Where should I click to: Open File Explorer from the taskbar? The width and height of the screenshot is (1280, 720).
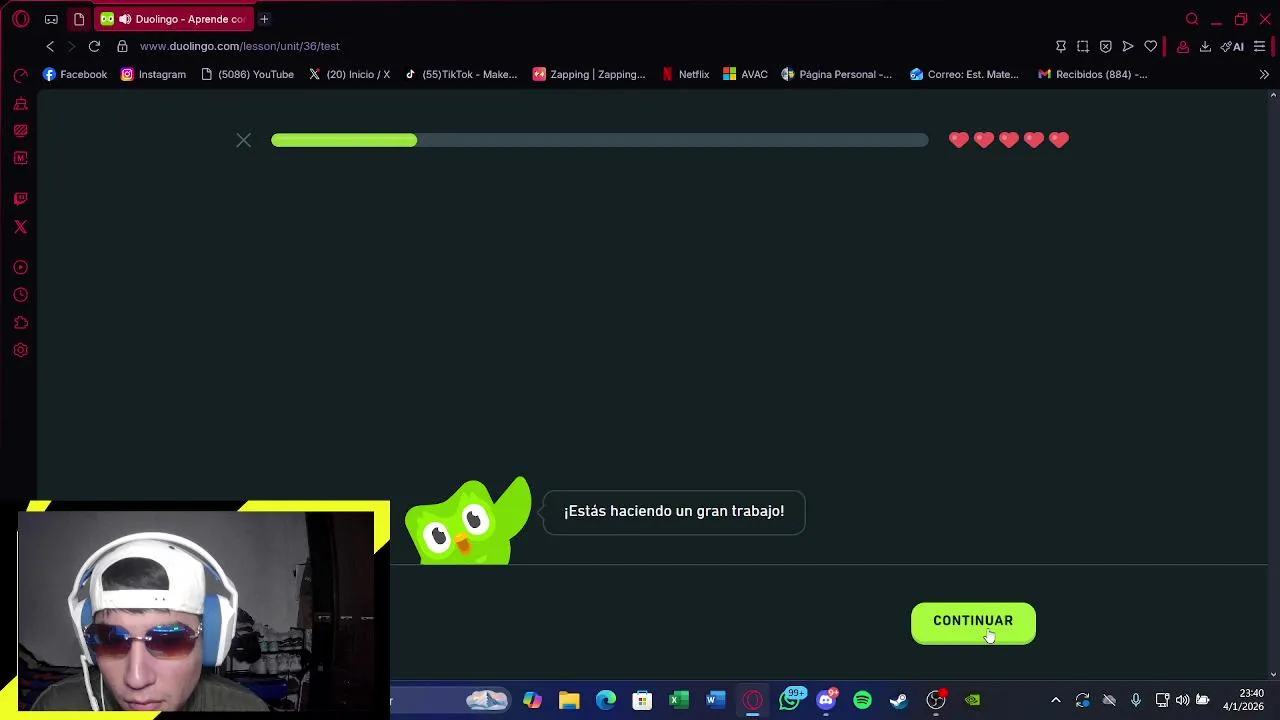[x=569, y=700]
